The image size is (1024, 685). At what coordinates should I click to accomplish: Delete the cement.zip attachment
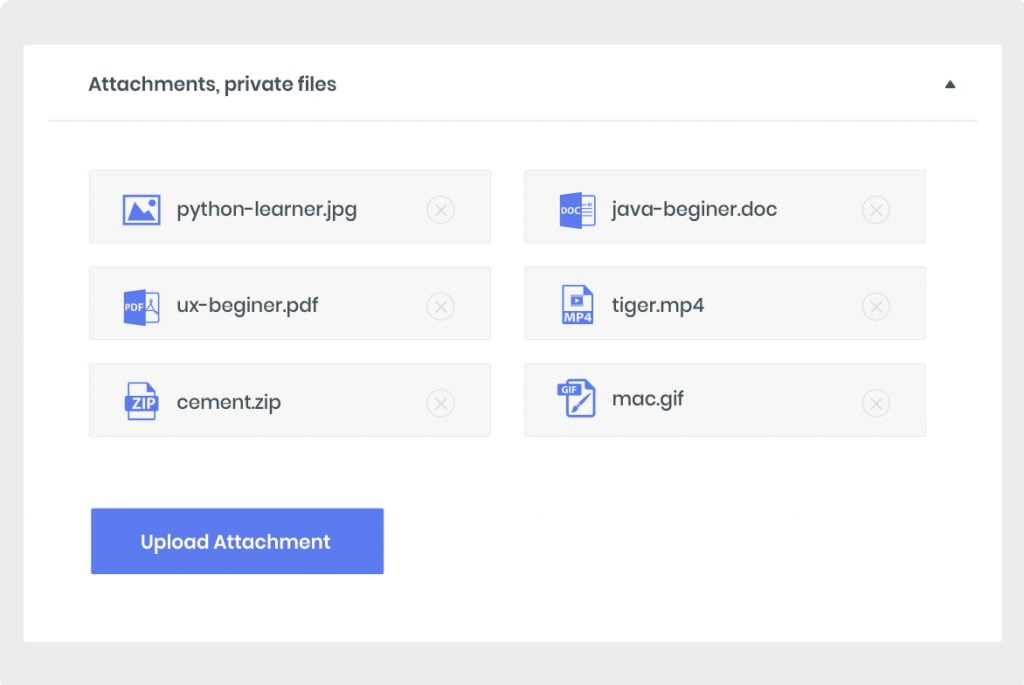(x=440, y=403)
